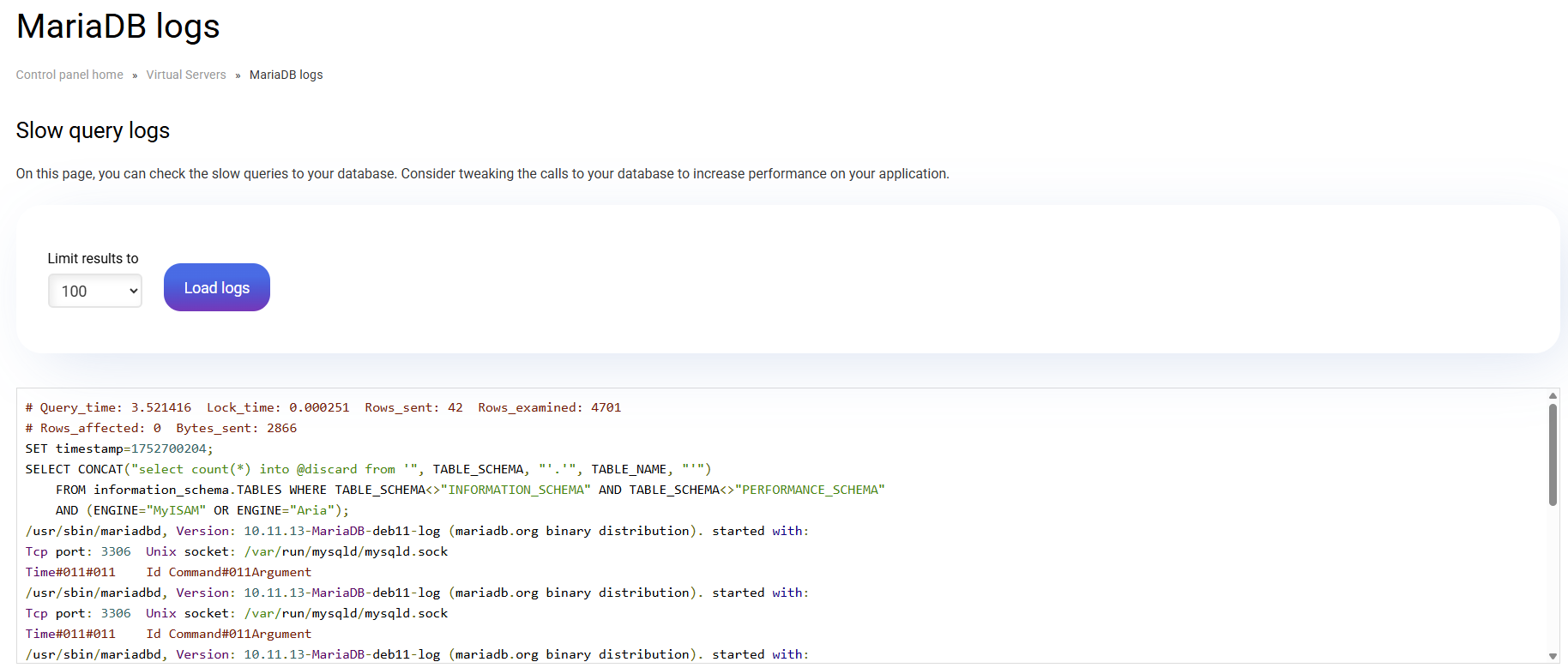The width and height of the screenshot is (1568, 668).
Task: Click the MariaDB logs page title
Action: (118, 27)
